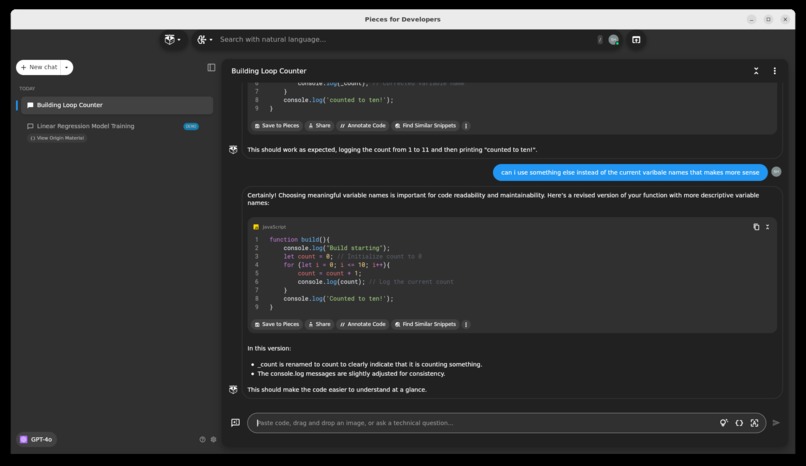Screen dimensions: 806x466
Task: Open the help question mark icon
Action: click(202, 439)
